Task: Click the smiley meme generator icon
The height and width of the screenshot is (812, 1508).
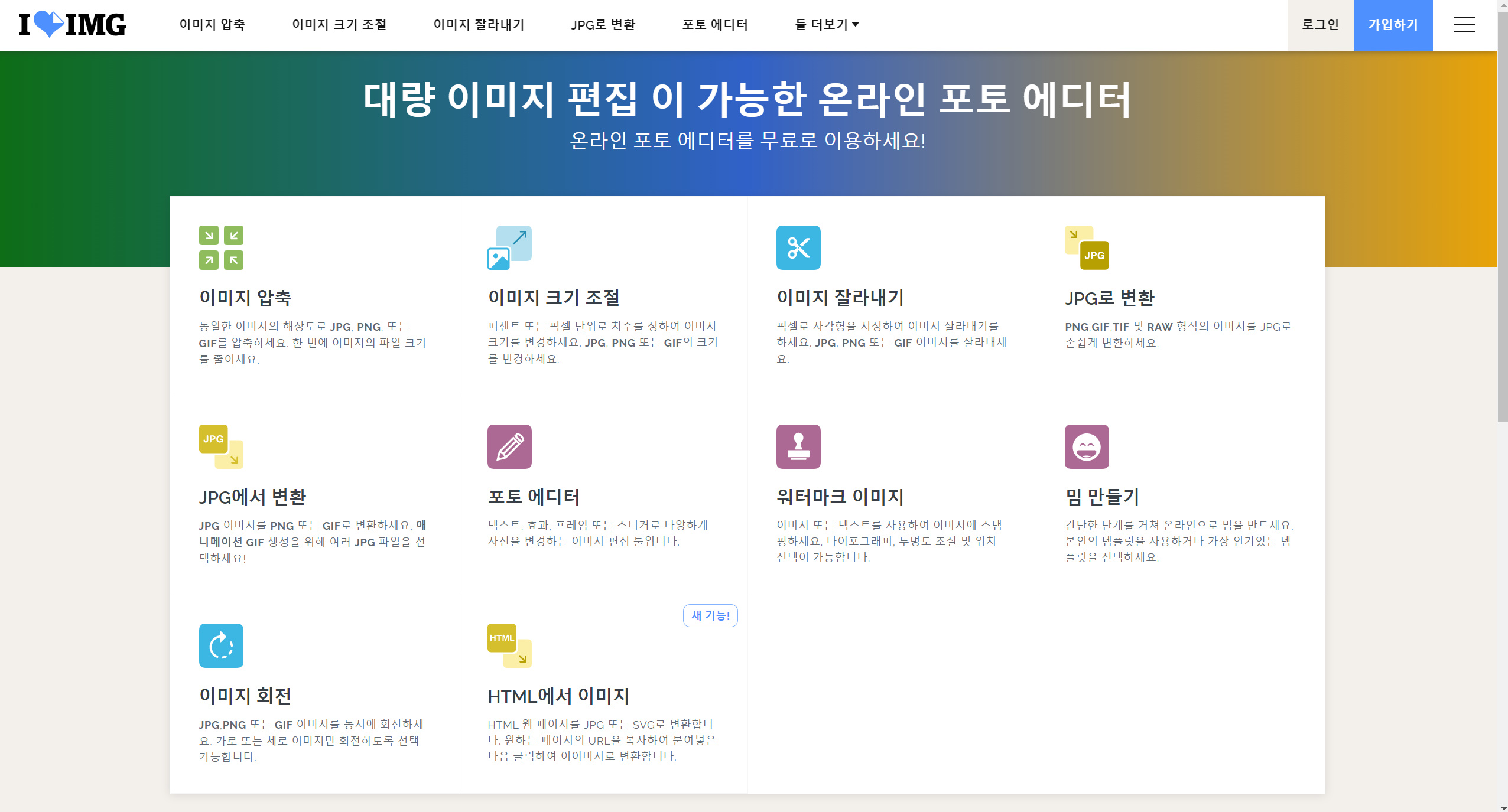Action: point(1087,446)
